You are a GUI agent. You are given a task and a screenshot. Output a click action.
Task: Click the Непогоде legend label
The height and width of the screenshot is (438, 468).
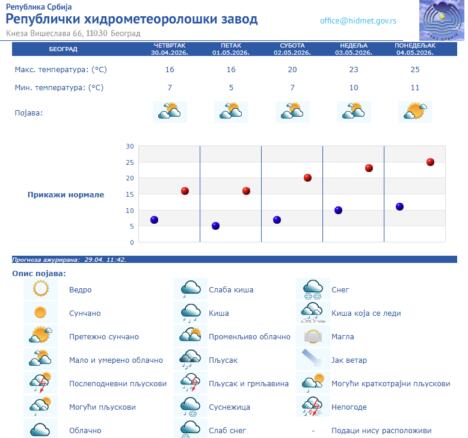[x=349, y=407]
